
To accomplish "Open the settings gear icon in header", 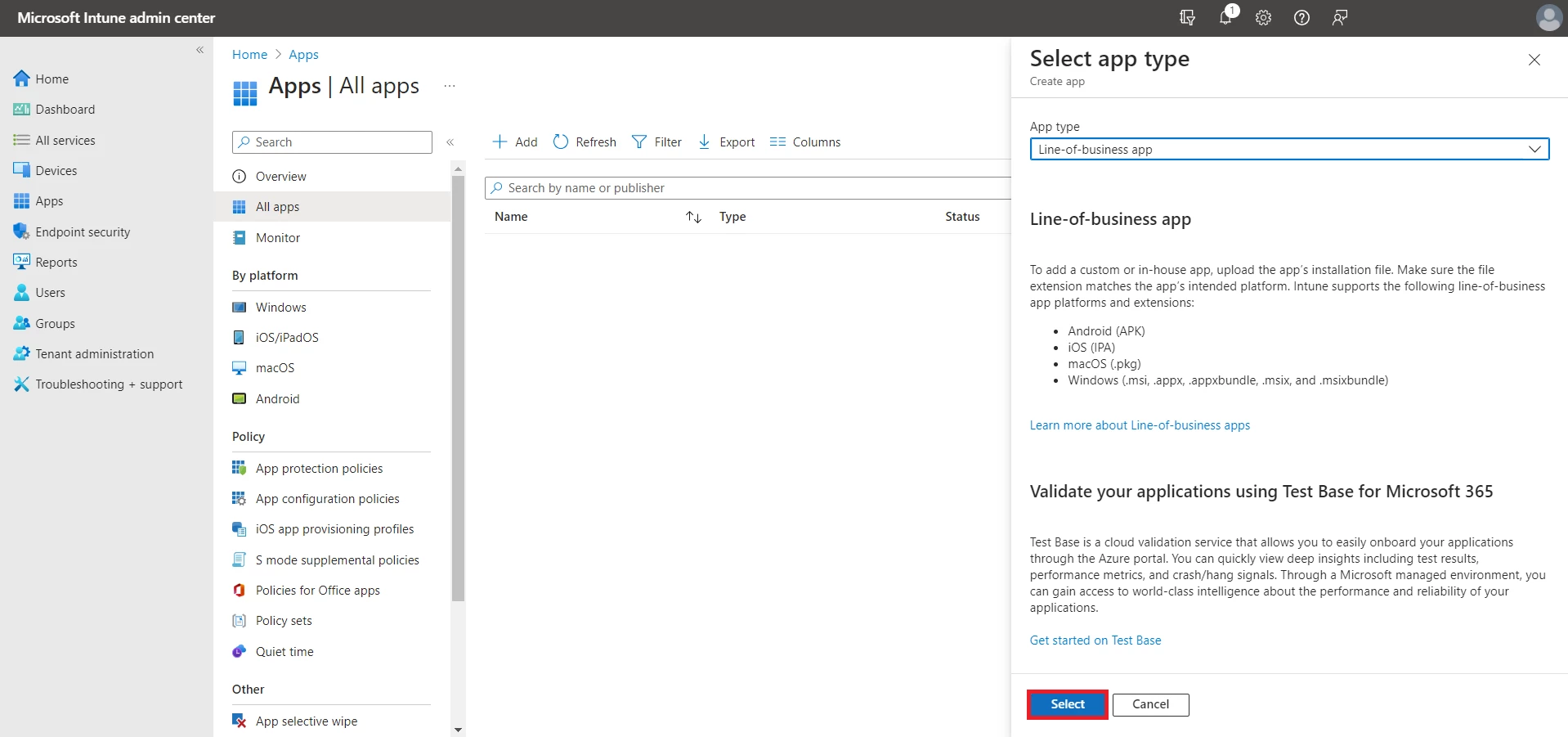I will coord(1263,17).
